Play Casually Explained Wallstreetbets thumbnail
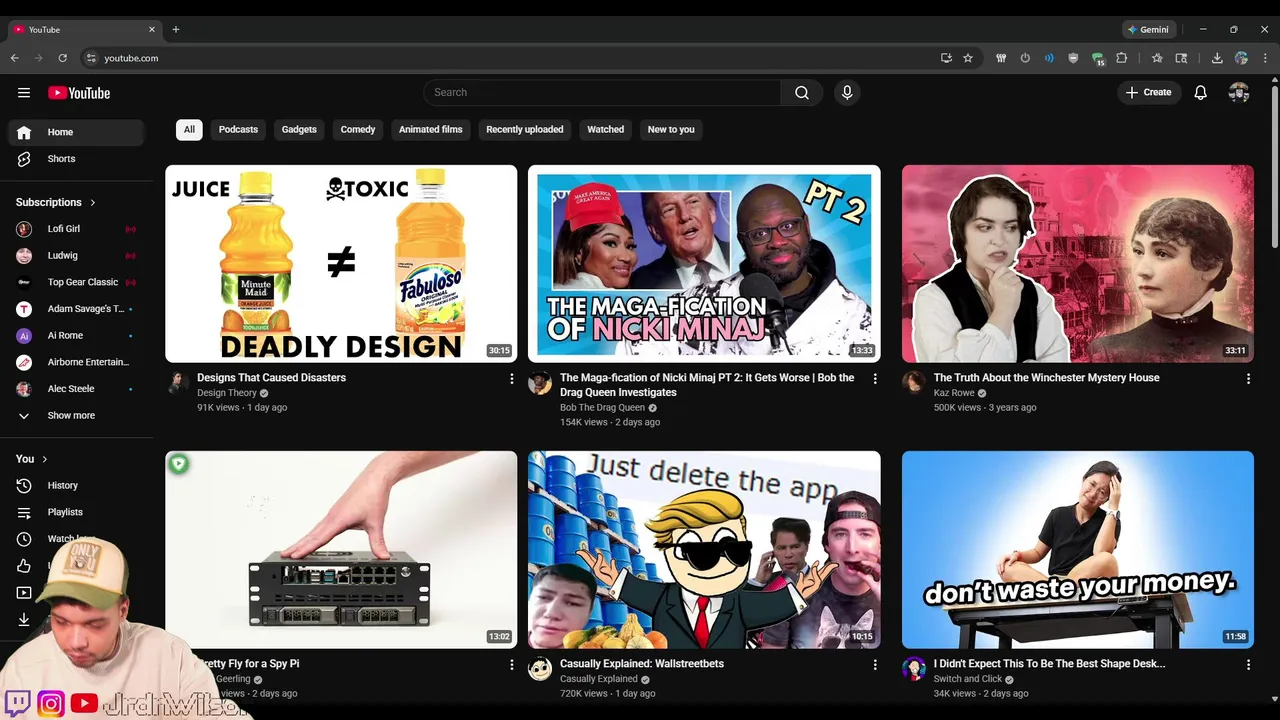Image resolution: width=1280 pixels, height=720 pixels. [704, 550]
